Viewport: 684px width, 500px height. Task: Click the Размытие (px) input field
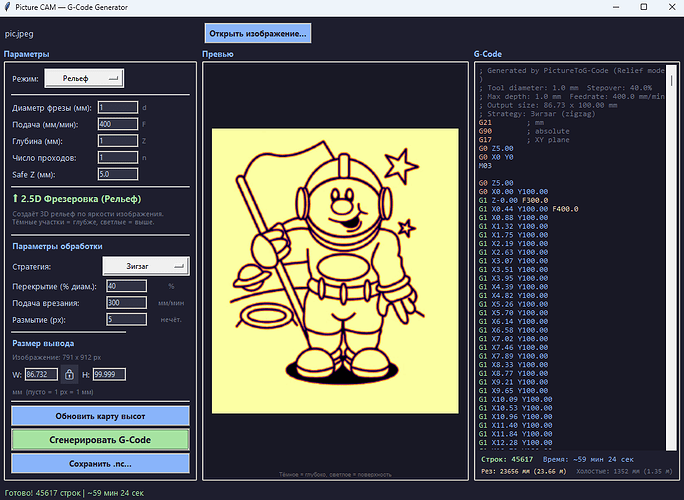(124, 319)
